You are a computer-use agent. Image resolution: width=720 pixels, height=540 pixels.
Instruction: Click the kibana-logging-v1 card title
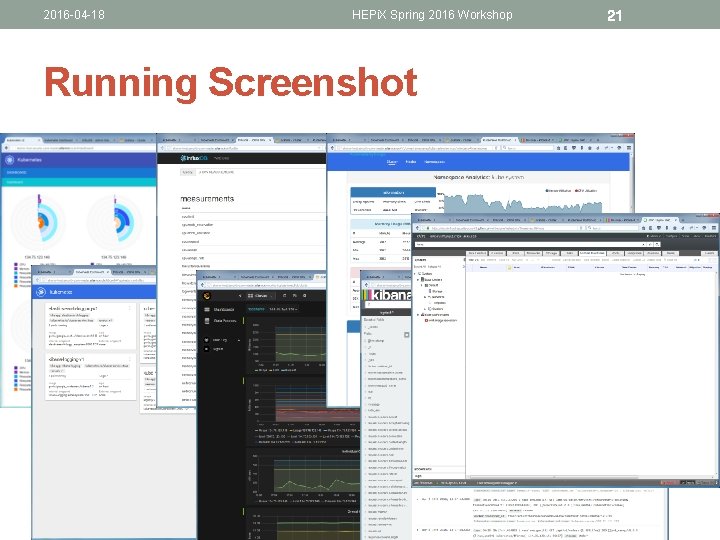click(67, 359)
